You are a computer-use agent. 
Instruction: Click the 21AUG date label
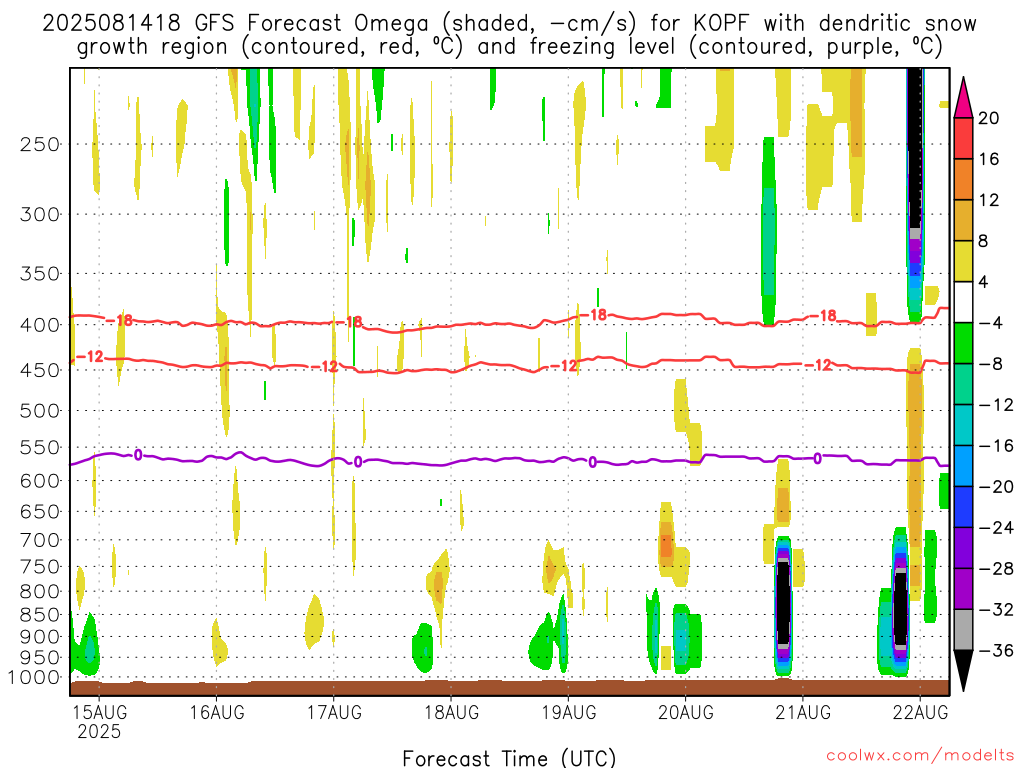tap(803, 712)
